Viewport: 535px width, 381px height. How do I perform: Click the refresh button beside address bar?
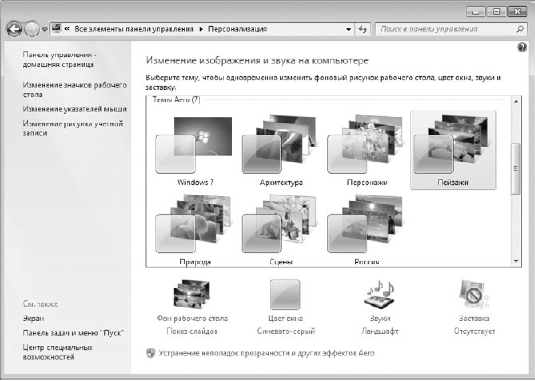[x=363, y=29]
